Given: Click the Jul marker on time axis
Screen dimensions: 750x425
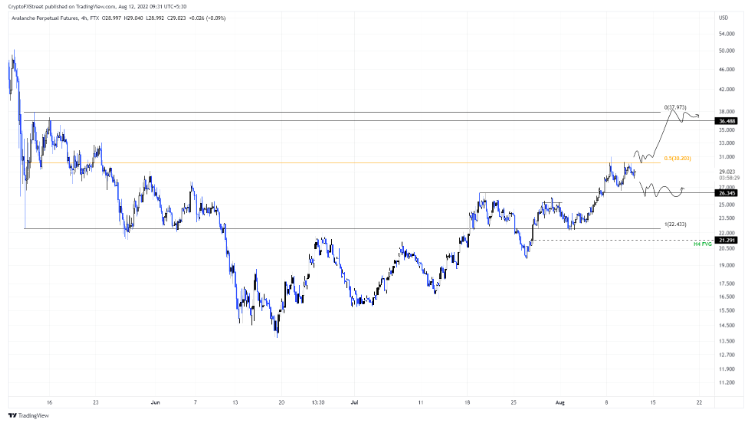Looking at the screenshot, I should tap(354, 403).
